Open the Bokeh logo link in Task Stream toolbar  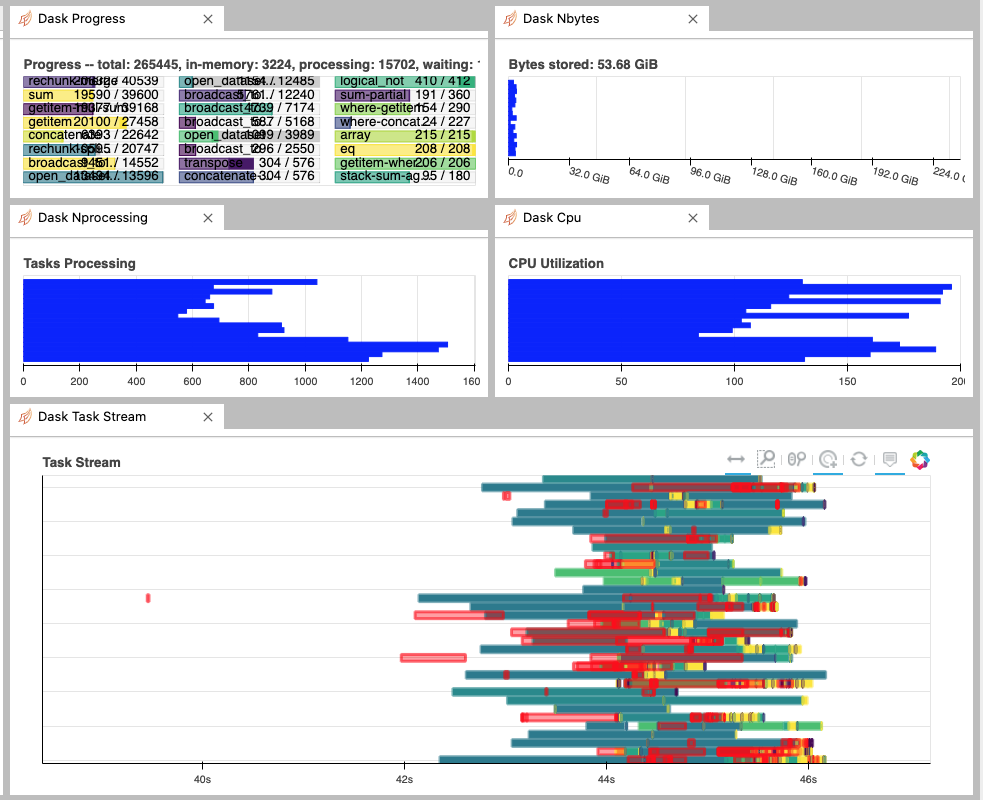pyautogui.click(x=920, y=460)
